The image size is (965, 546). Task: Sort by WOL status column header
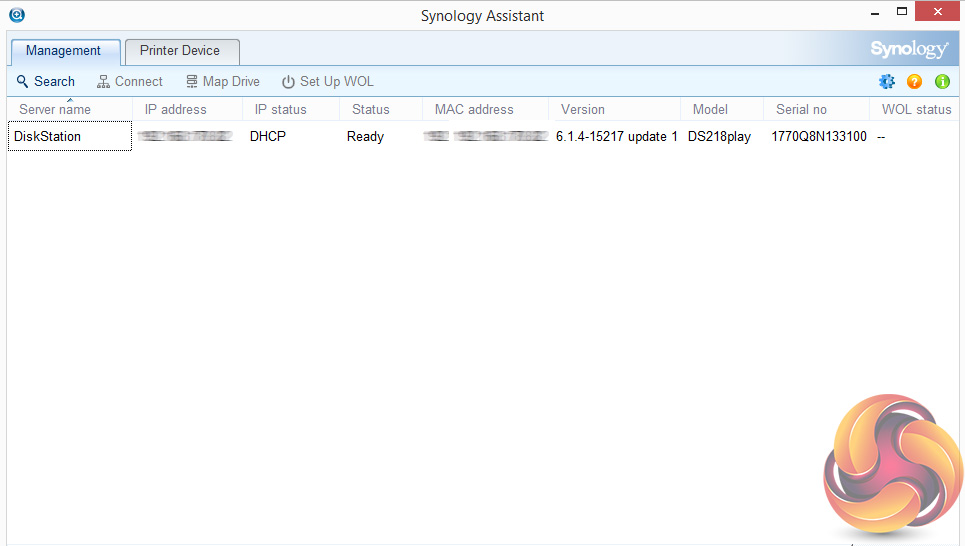[916, 109]
